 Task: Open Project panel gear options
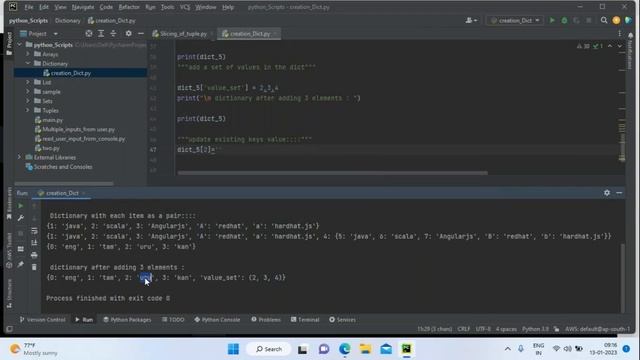coord(128,33)
